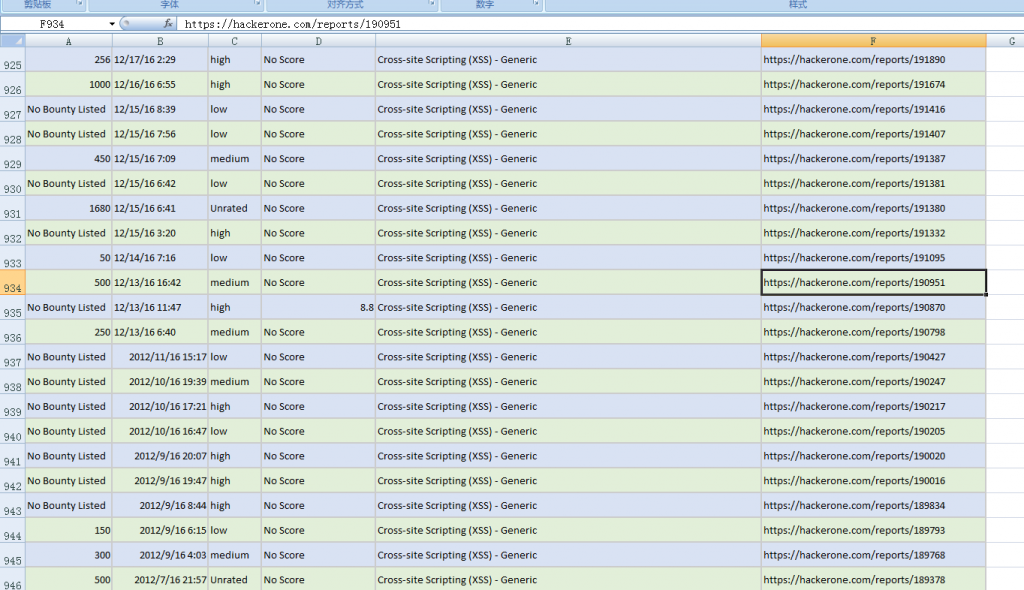Select No Bounty Listed cell in row 935
The image size is (1024, 590).
[x=69, y=307]
